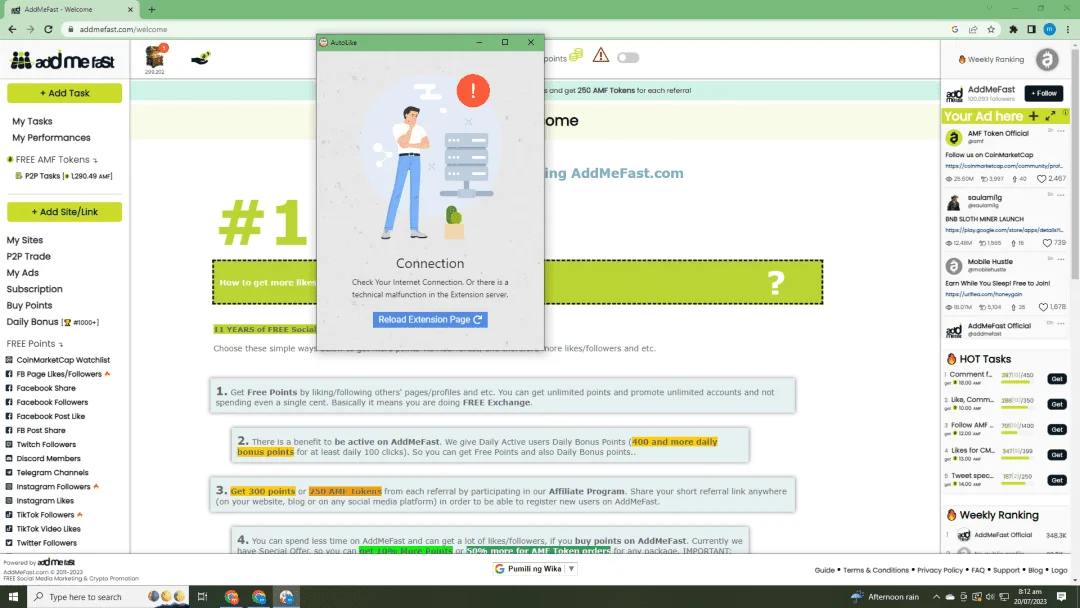Open Support link in footer
The image size is (1080, 608).
(1006, 570)
